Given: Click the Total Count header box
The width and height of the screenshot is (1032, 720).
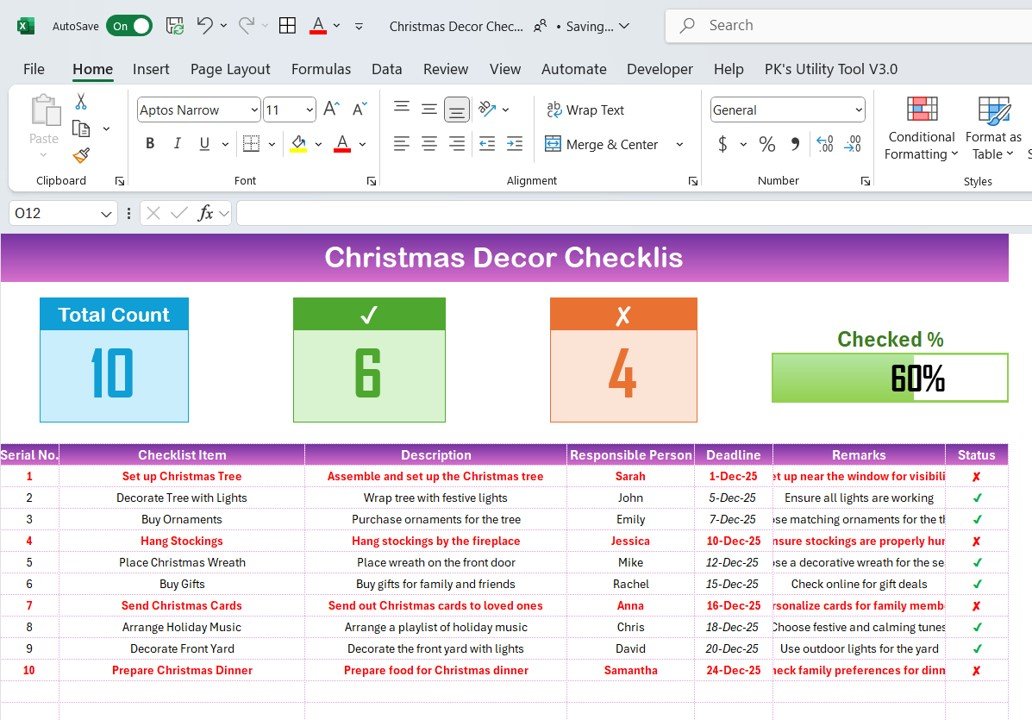Looking at the screenshot, I should (x=114, y=314).
